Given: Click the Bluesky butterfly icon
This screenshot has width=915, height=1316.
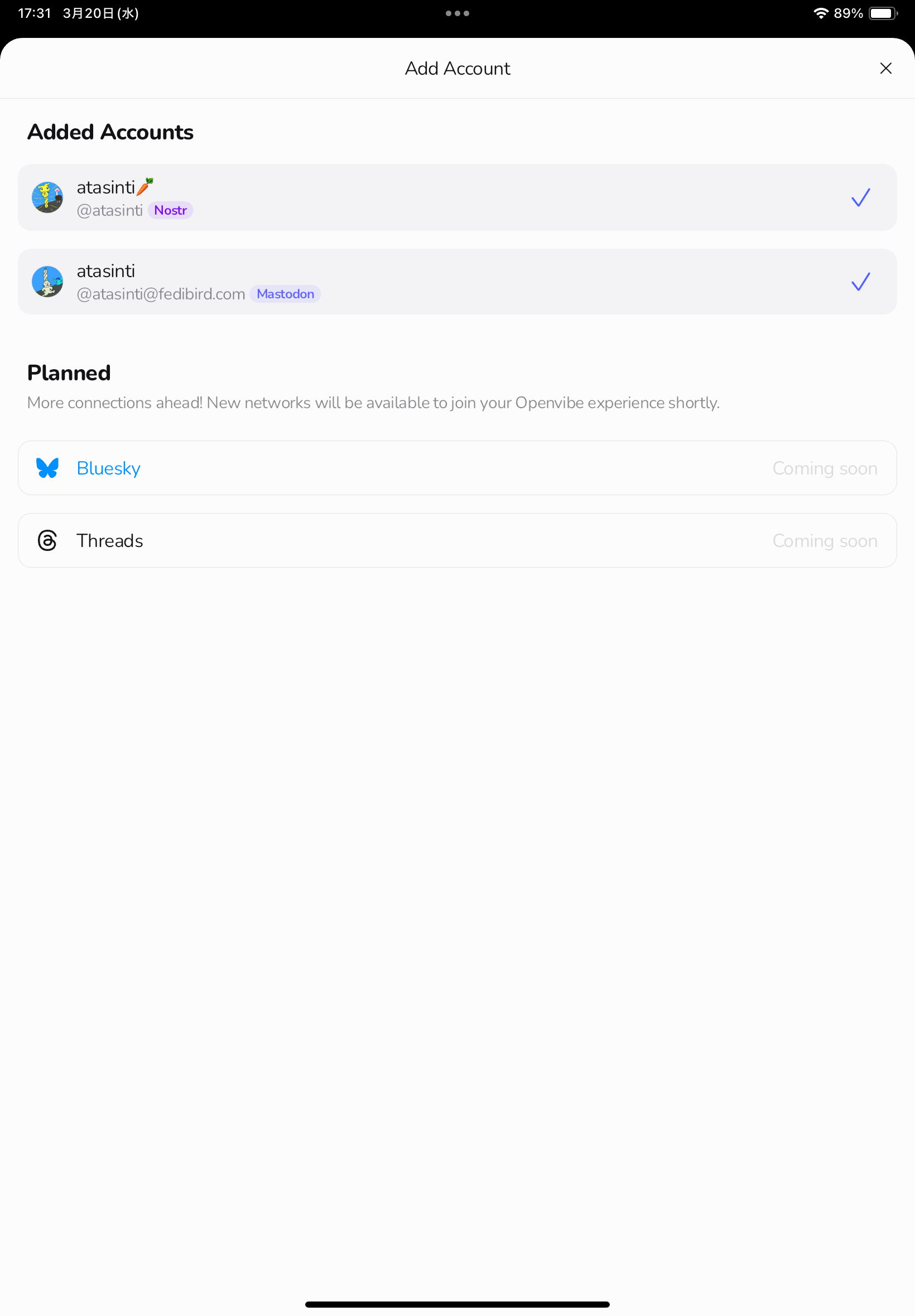Looking at the screenshot, I should [47, 468].
